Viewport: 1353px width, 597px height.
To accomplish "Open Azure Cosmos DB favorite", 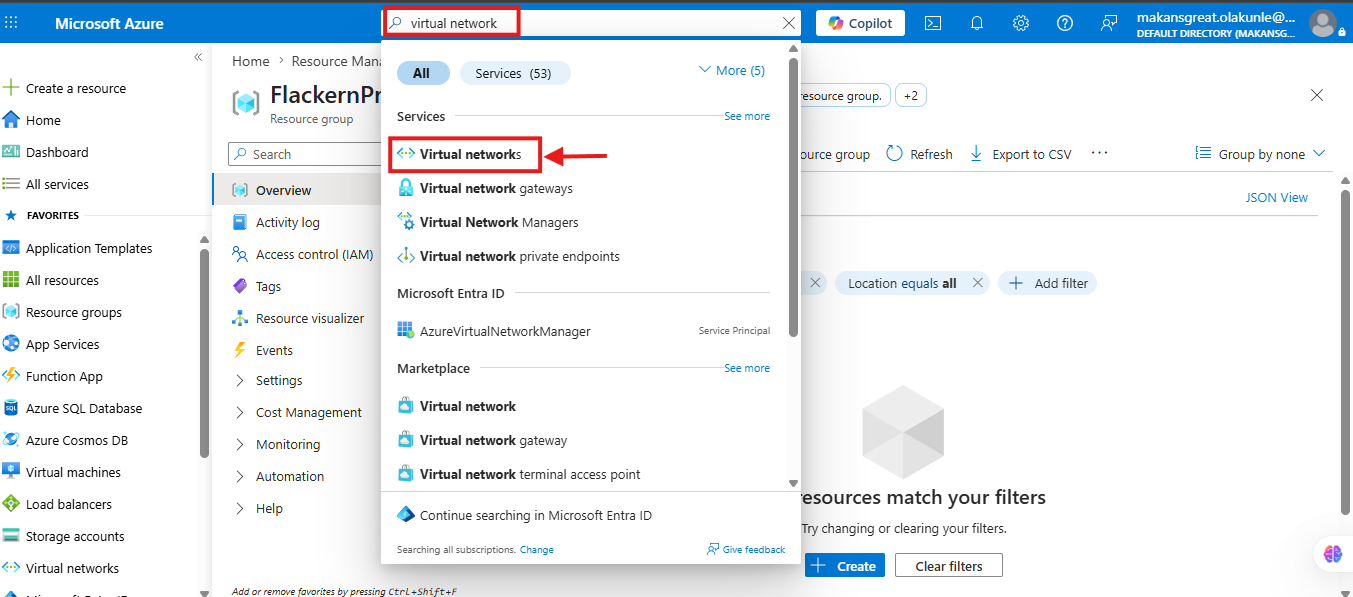I will pos(66,440).
